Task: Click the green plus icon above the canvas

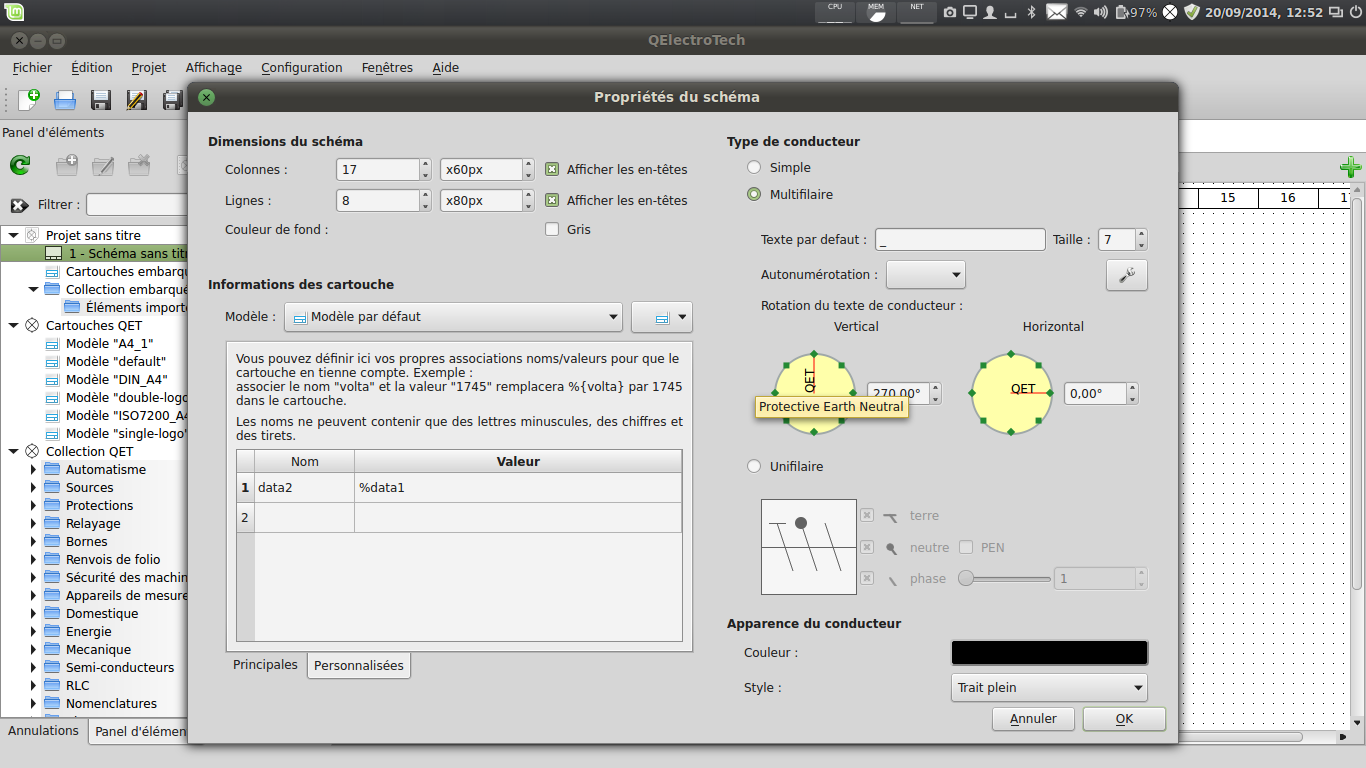Action: pos(1349,167)
